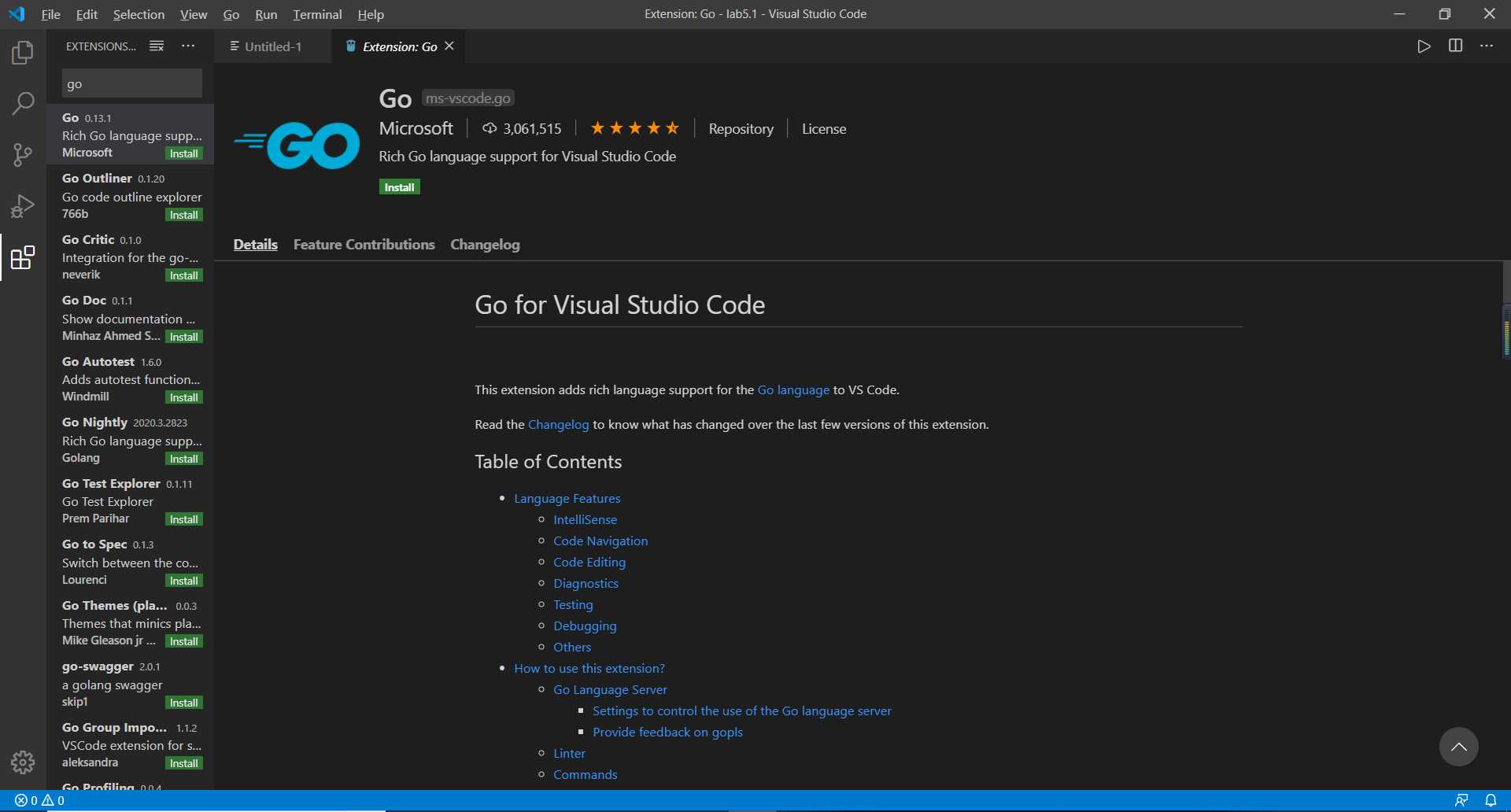Install Go Test Explorer extension
1511x812 pixels.
tap(184, 519)
